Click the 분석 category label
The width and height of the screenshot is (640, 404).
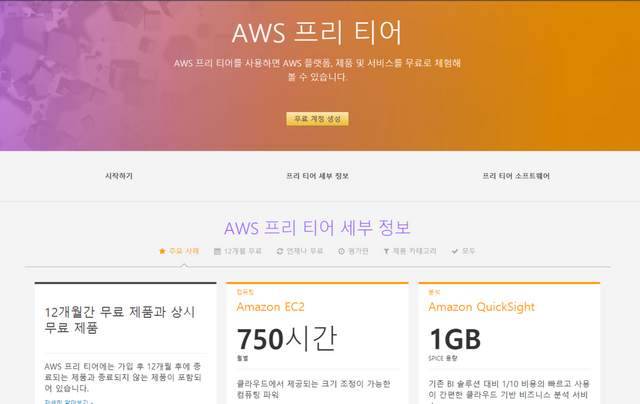(434, 292)
